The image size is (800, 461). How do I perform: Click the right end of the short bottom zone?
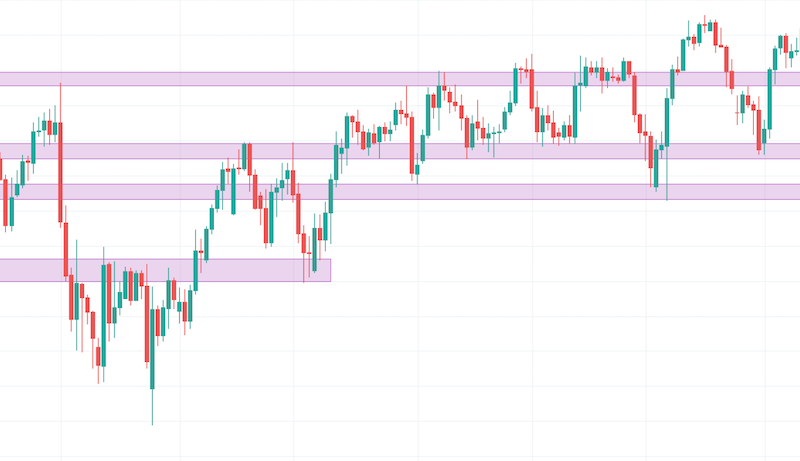(328, 270)
